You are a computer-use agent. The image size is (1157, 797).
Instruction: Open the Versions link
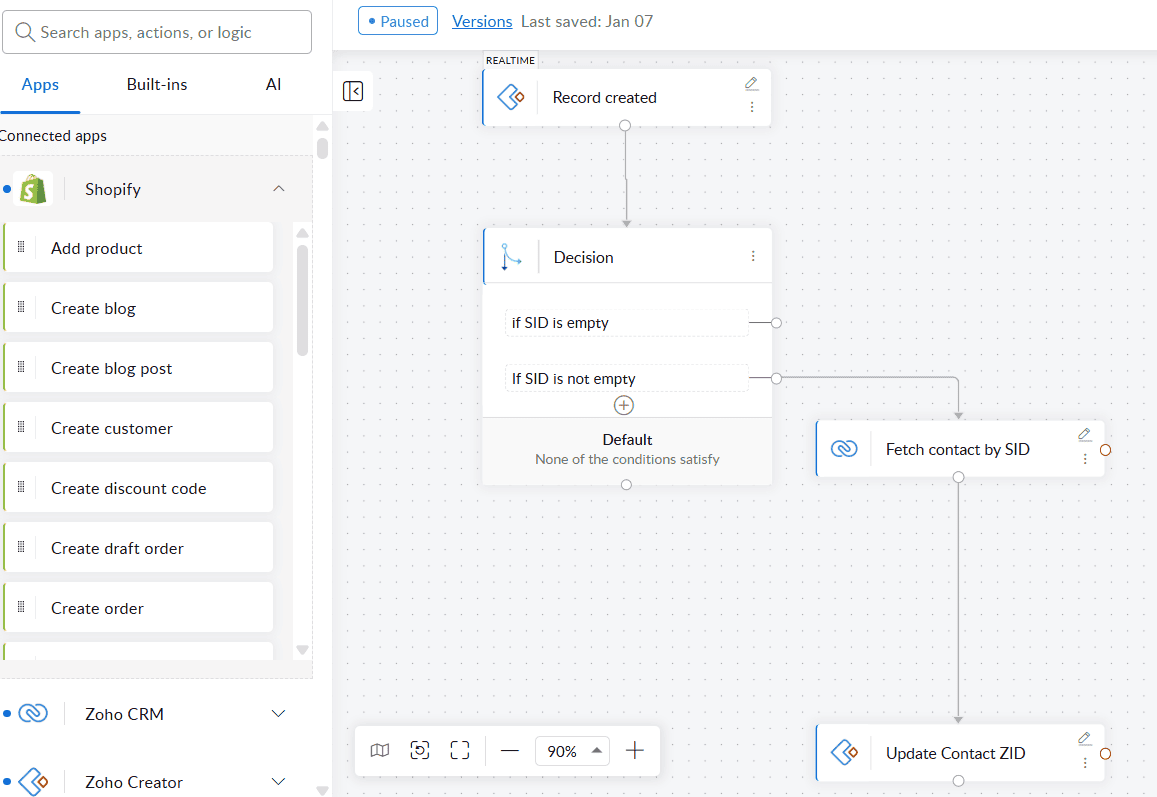click(x=482, y=21)
